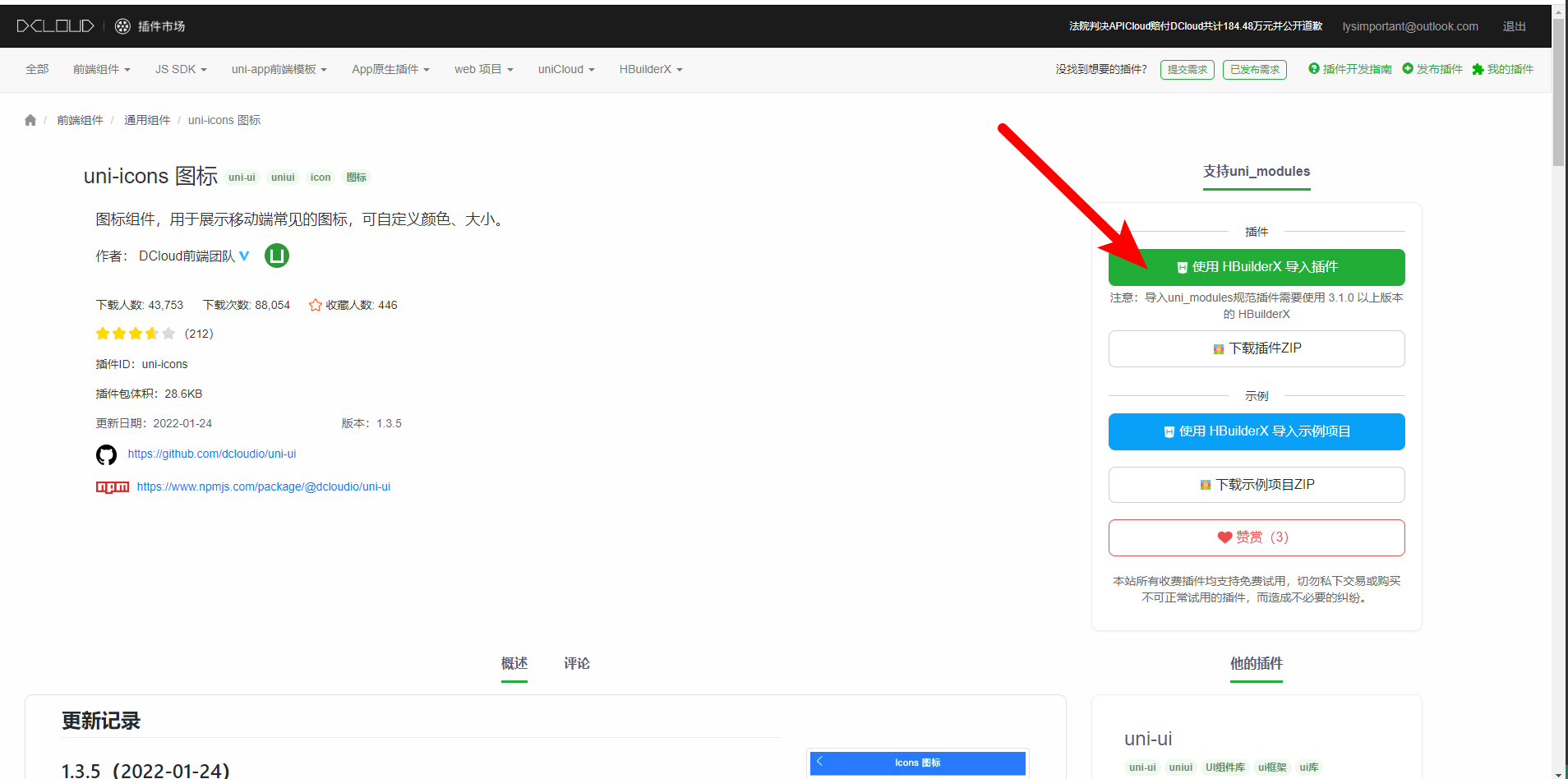This screenshot has width=1568, height=779.
Task: Click 使用 HBuilderX 导入示例项目 button
Action: 1257,431
